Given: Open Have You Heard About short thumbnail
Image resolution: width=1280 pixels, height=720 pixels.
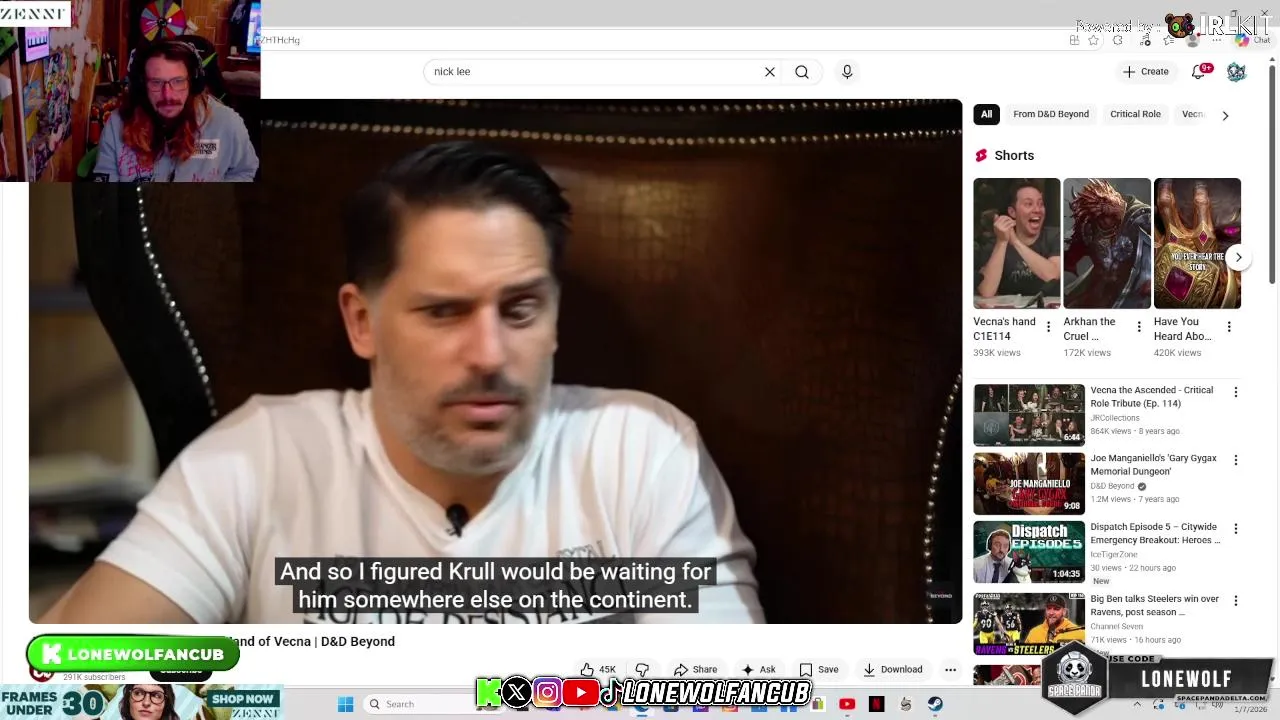Looking at the screenshot, I should pyautogui.click(x=1197, y=243).
